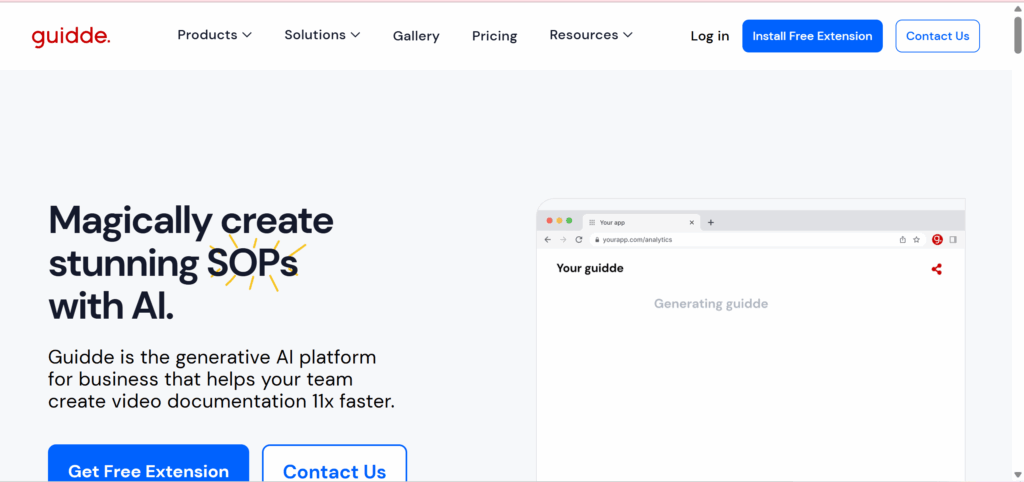Close the 'Your app' tab with X
The image size is (1024, 482).
pyautogui.click(x=692, y=222)
